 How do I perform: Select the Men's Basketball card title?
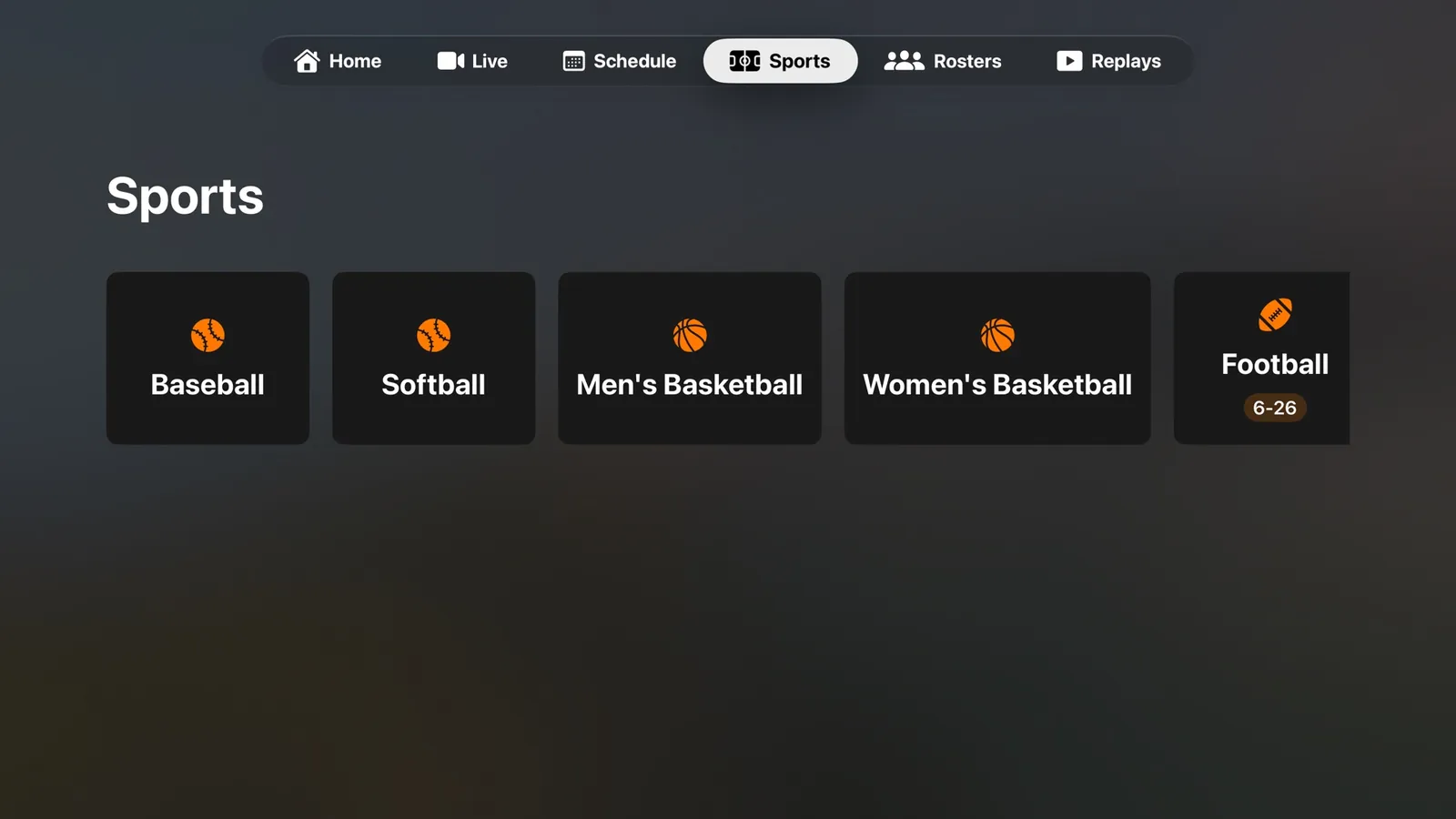coord(690,384)
